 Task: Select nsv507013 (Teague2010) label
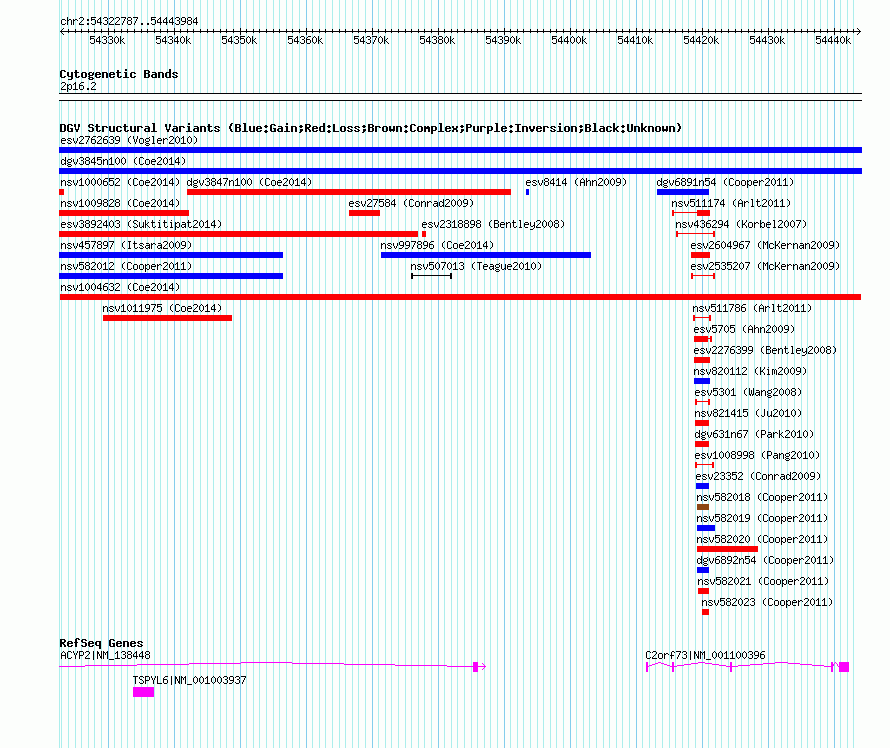476,266
